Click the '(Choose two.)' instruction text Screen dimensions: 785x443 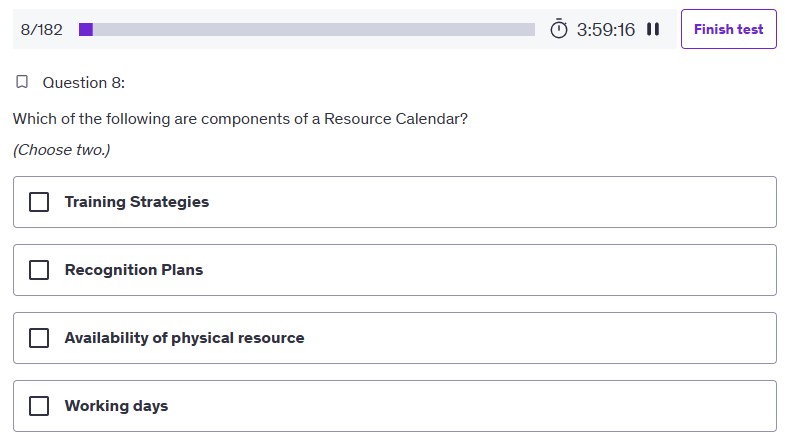tap(61, 150)
